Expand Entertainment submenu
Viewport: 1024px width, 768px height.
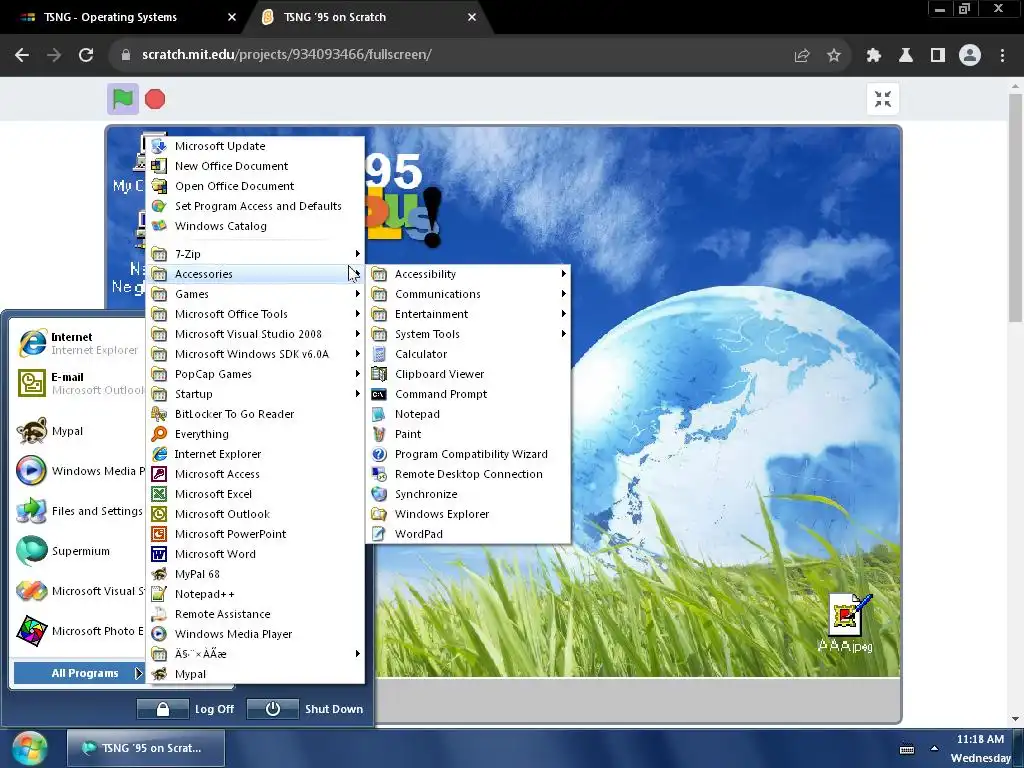(468, 314)
